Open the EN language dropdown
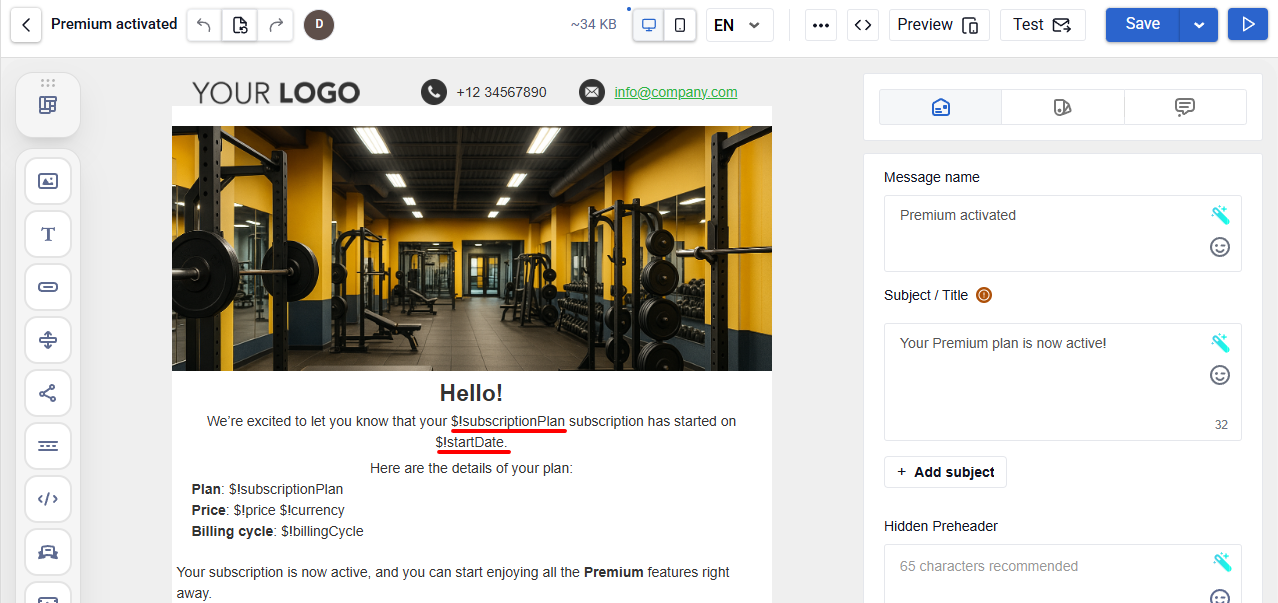 click(740, 25)
